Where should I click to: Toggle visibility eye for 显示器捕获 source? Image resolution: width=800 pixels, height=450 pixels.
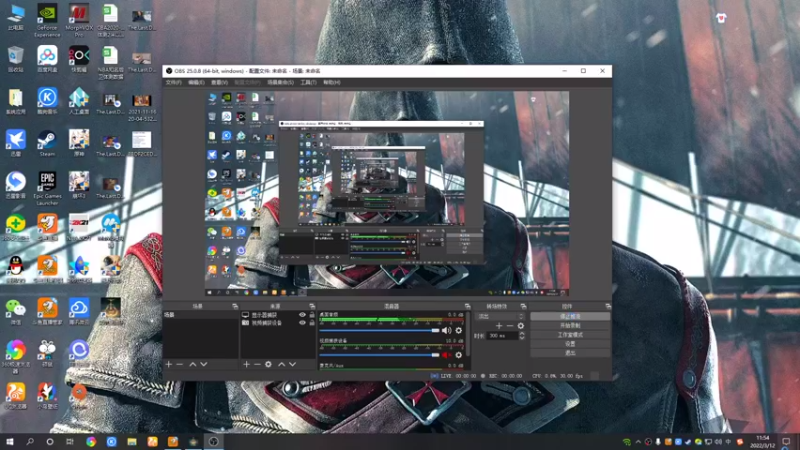tap(302, 315)
